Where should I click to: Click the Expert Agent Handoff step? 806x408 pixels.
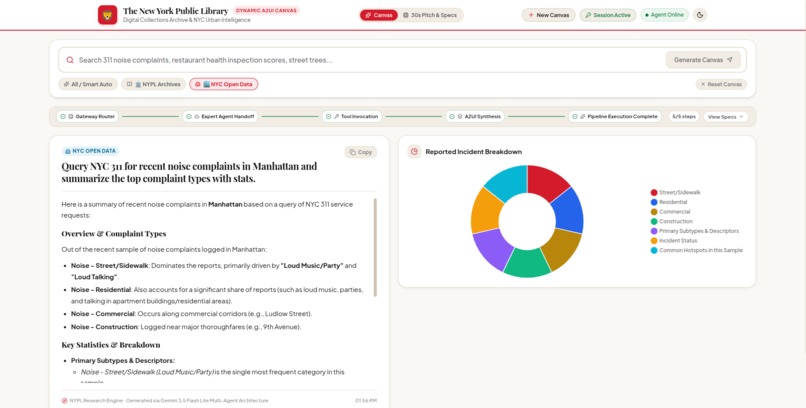point(220,117)
